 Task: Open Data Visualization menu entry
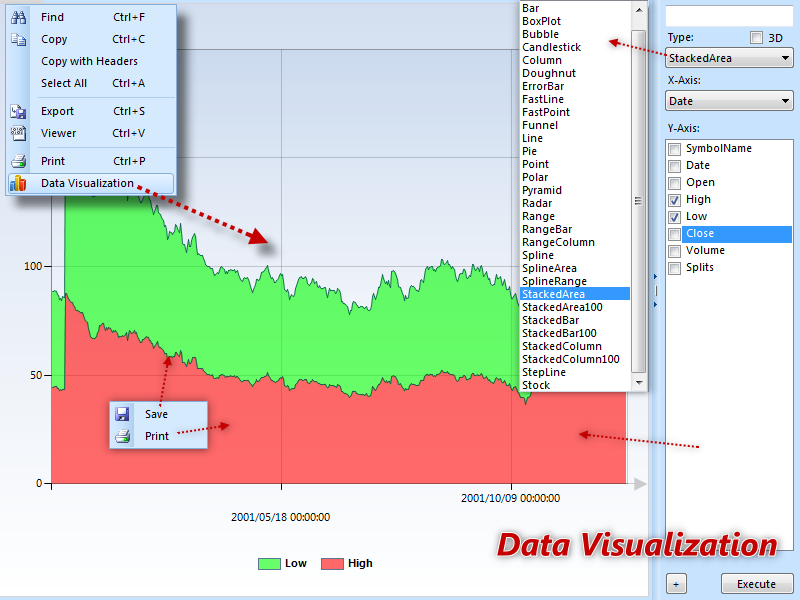click(x=91, y=183)
